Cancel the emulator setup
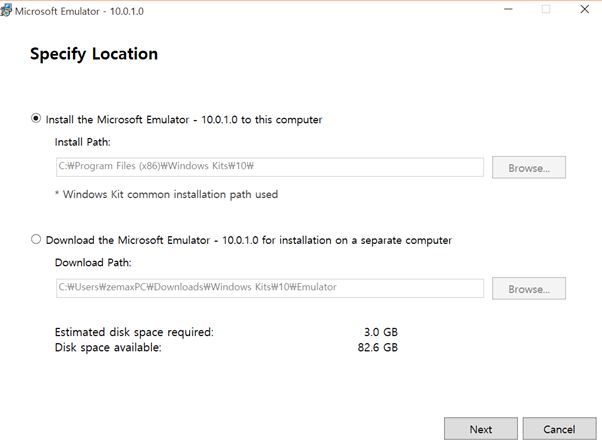This screenshot has width=602, height=443. (x=559, y=429)
